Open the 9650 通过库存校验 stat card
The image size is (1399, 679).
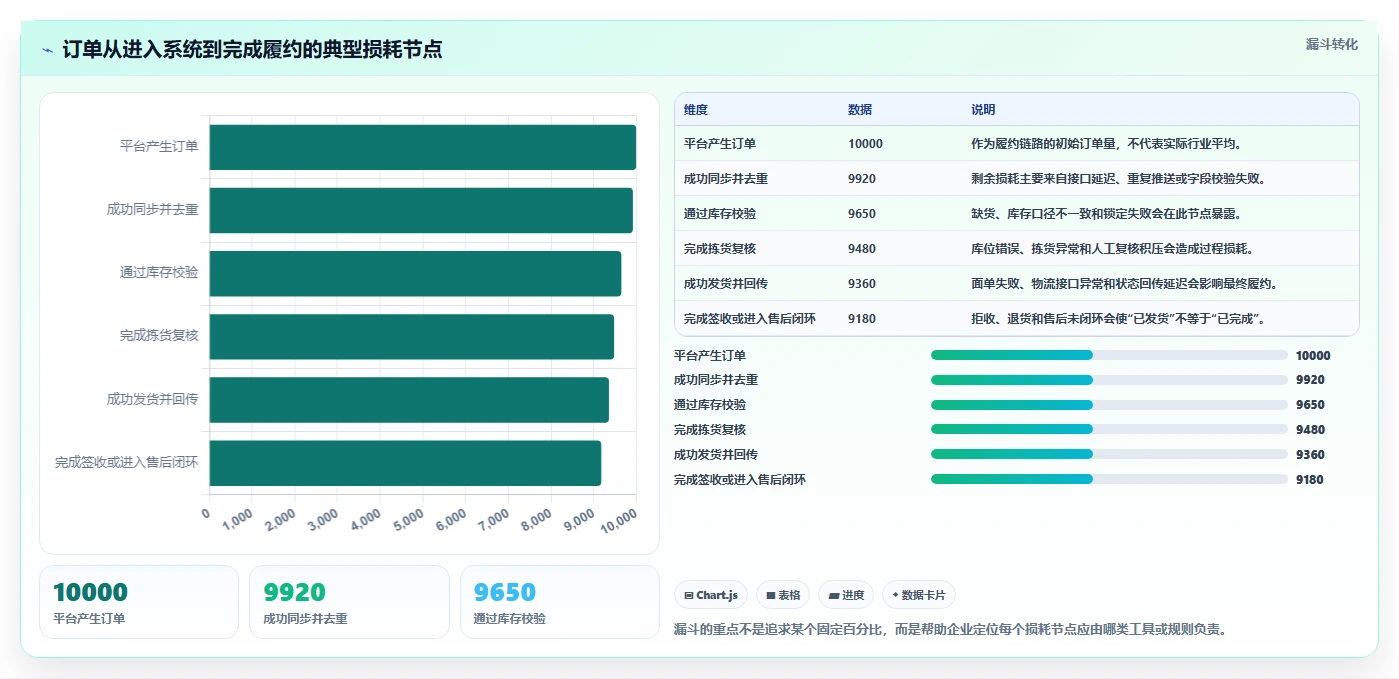pos(560,602)
